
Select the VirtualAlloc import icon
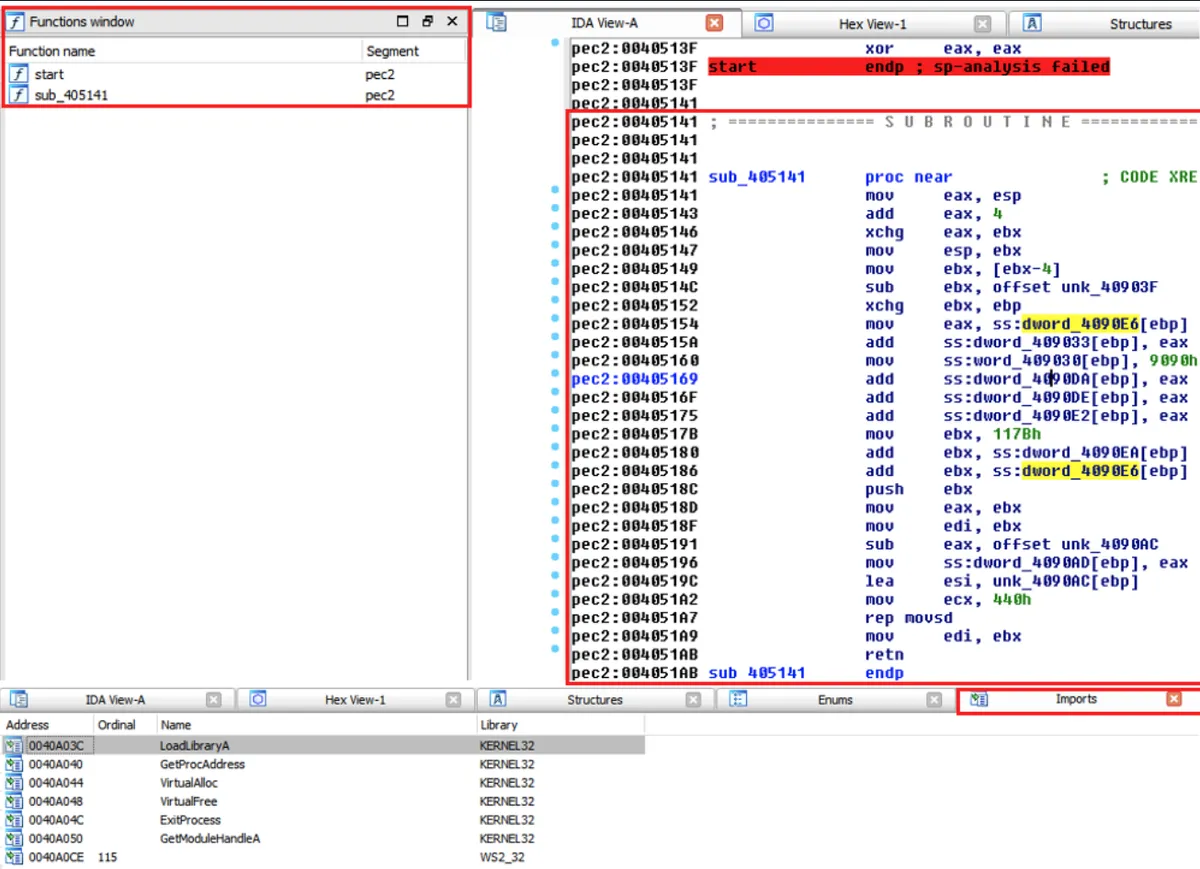click(x=14, y=783)
